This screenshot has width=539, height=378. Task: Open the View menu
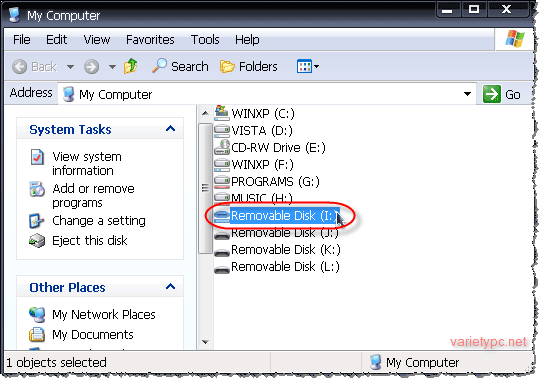97,40
